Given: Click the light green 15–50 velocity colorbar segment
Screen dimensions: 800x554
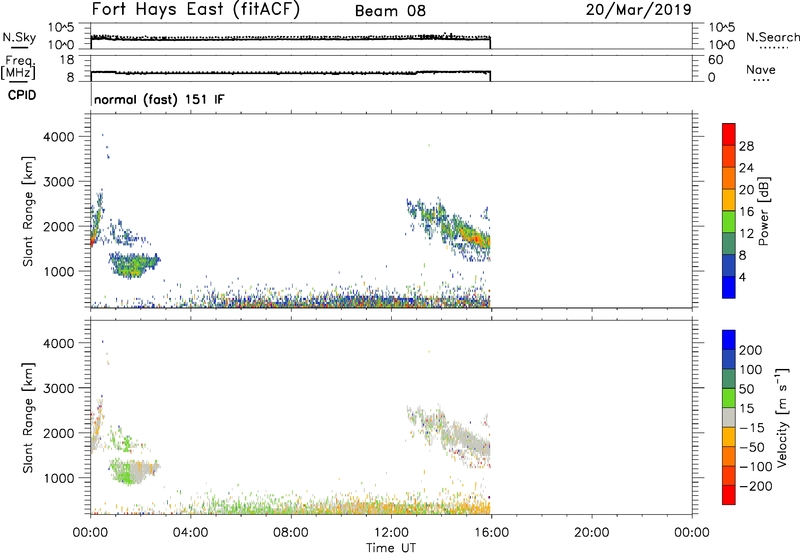Looking at the screenshot, I should tap(729, 398).
